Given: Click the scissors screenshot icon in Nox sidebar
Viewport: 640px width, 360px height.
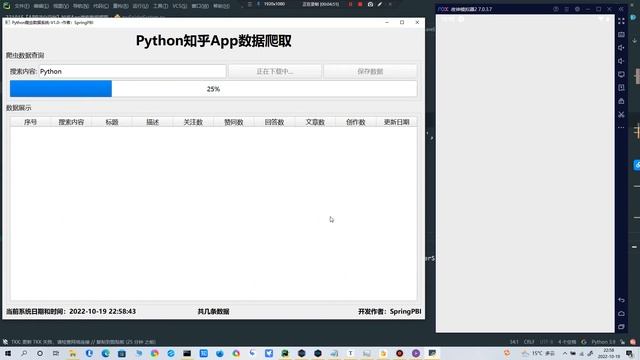Looking at the screenshot, I should point(621,114).
